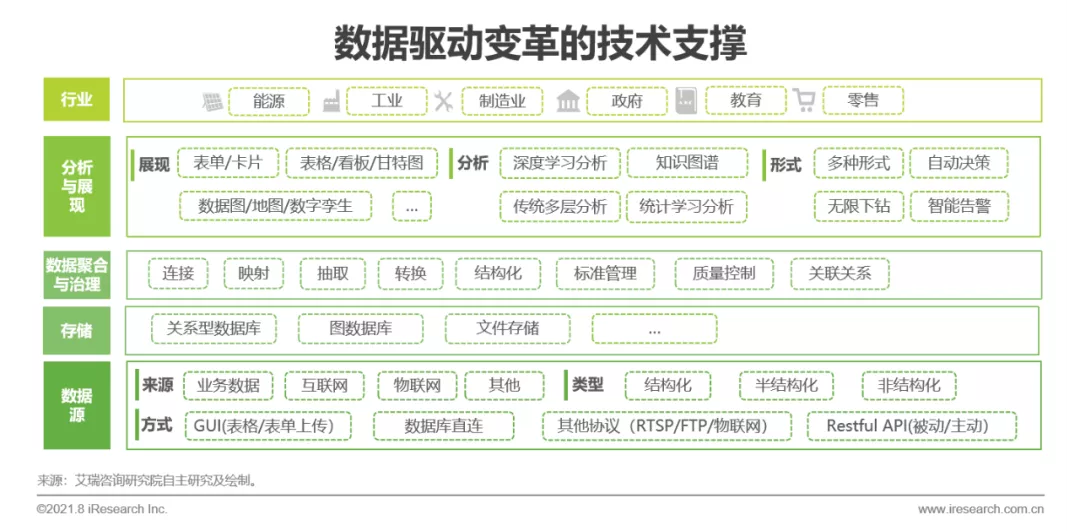Click the book icon beside 教育

point(687,101)
